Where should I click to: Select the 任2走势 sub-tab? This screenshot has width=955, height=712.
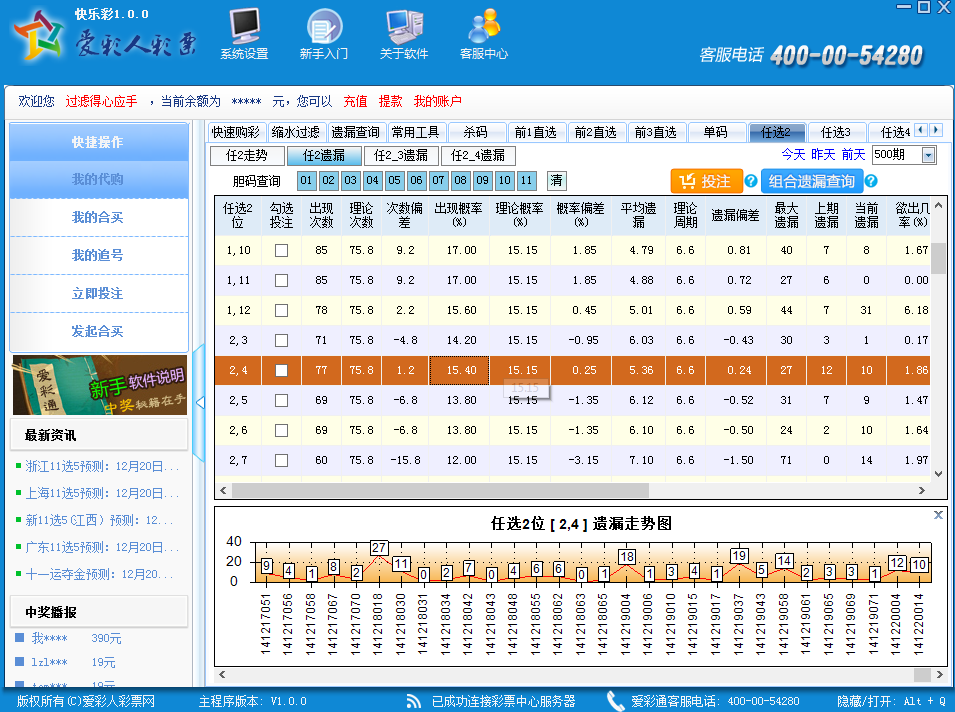(246, 156)
